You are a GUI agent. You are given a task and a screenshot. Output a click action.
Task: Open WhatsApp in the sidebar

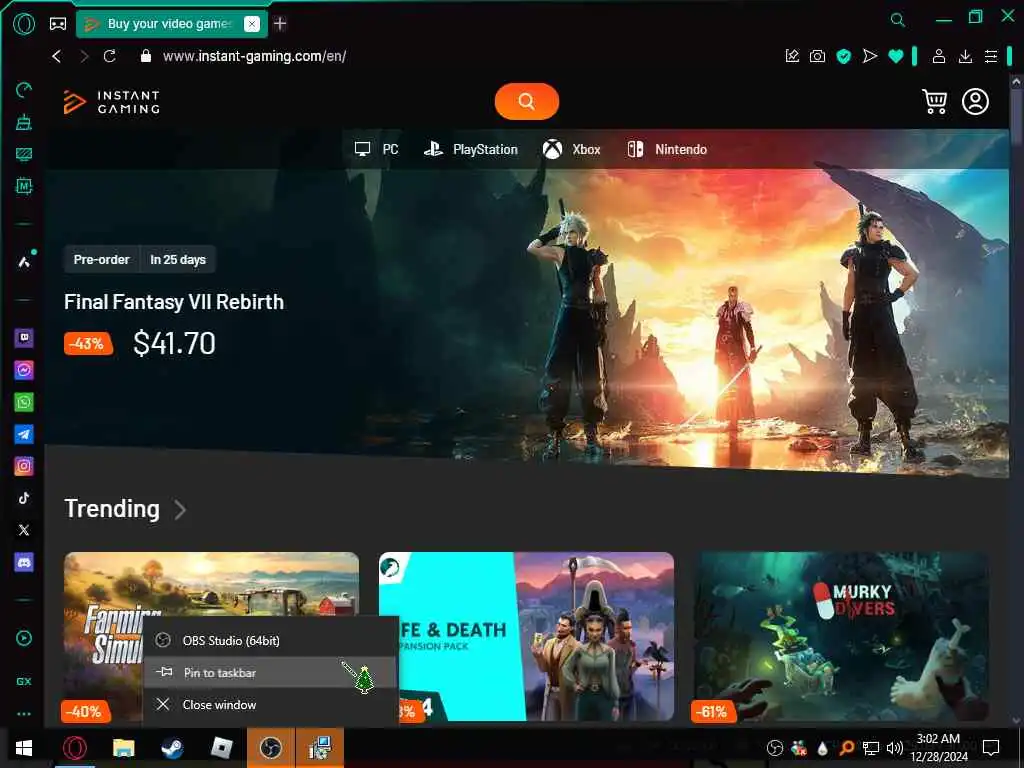[24, 402]
